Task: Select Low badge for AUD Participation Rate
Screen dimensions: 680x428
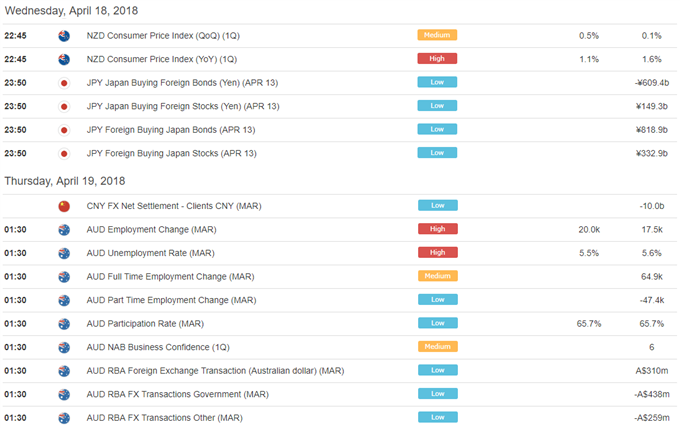Action: coord(438,323)
